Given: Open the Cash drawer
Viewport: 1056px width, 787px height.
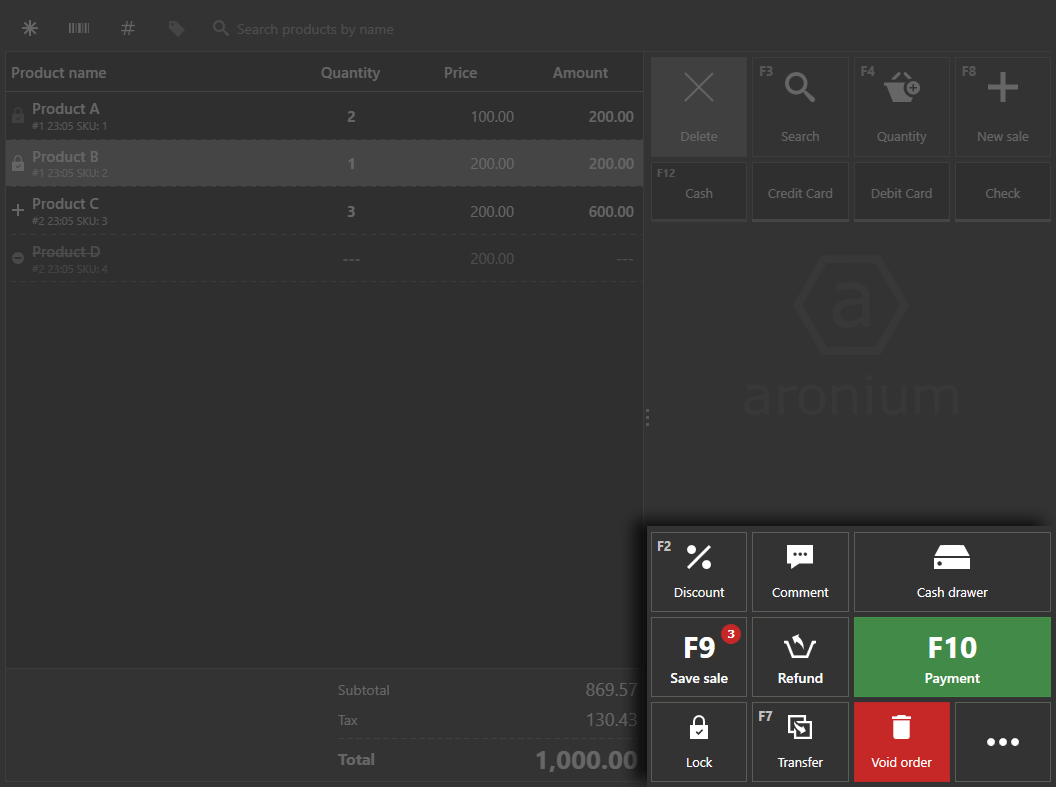Looking at the screenshot, I should 951,570.
